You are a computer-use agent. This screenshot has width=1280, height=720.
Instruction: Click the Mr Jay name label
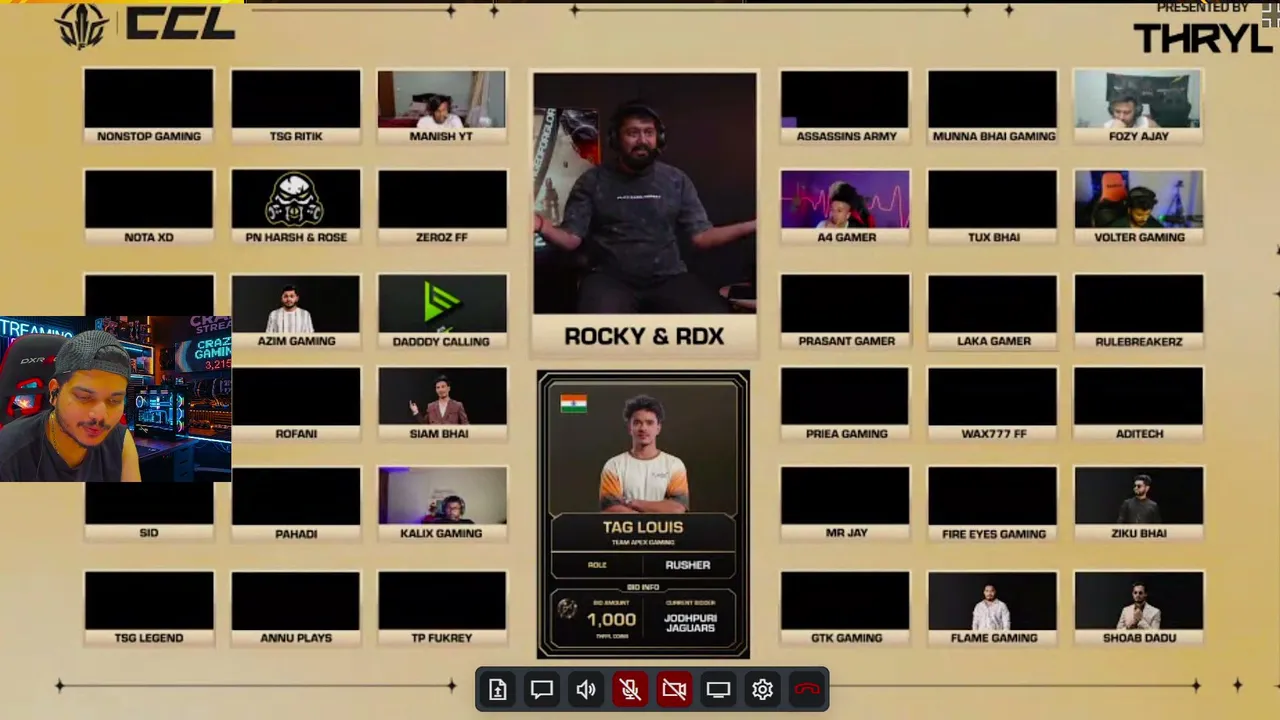tap(846, 533)
